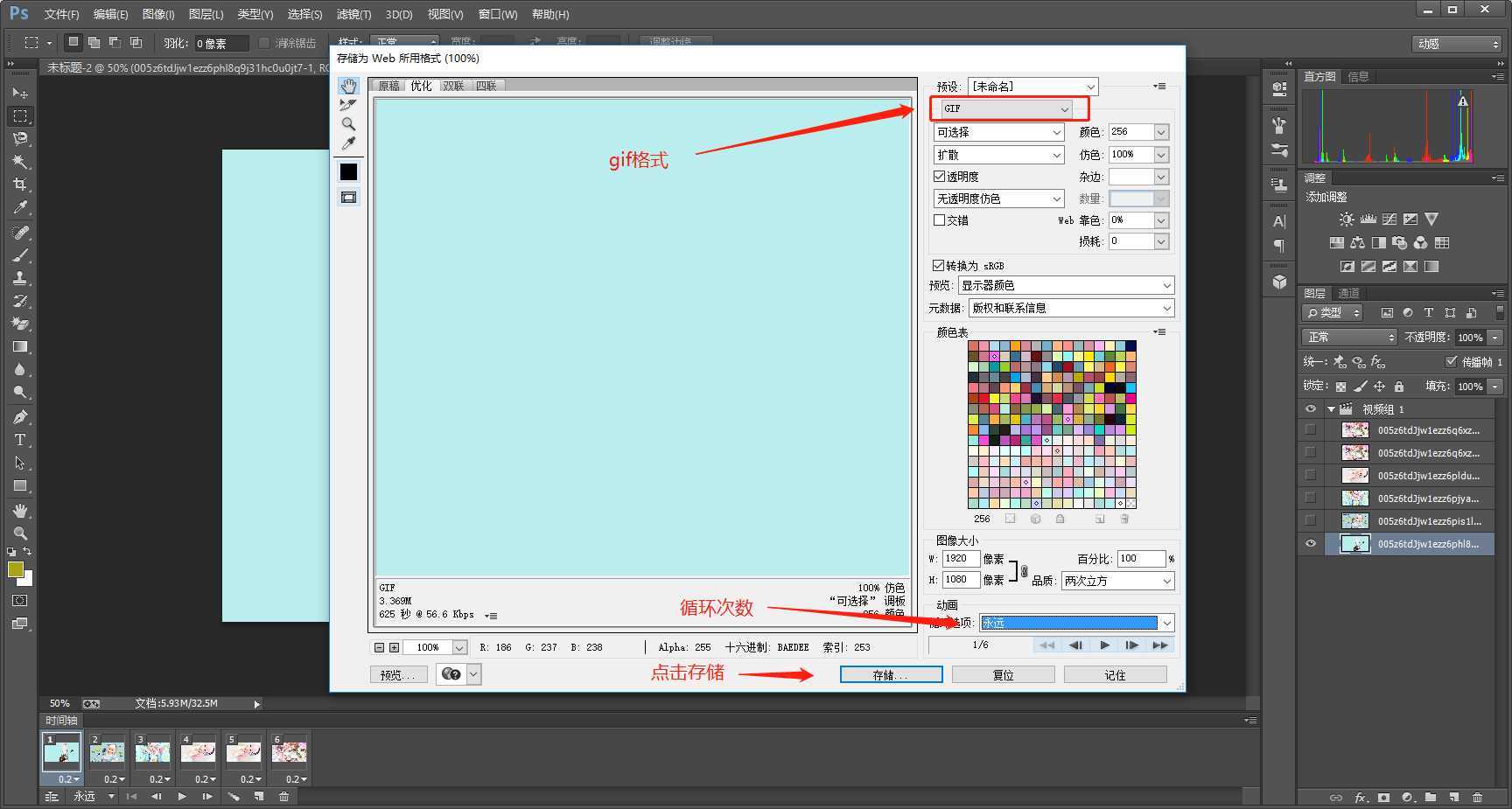This screenshot has height=809, width=1512.
Task: Click the image width field showing 1920
Action: click(961, 559)
